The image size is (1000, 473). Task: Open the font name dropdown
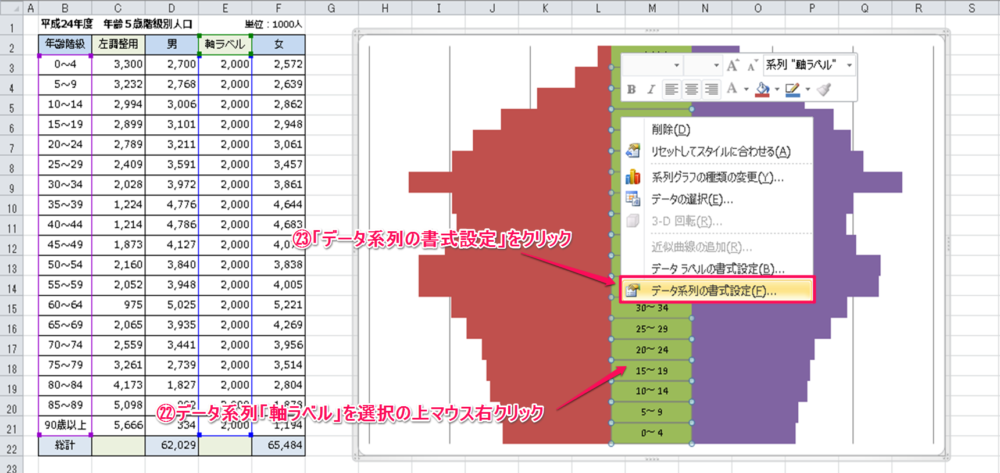tap(675, 65)
